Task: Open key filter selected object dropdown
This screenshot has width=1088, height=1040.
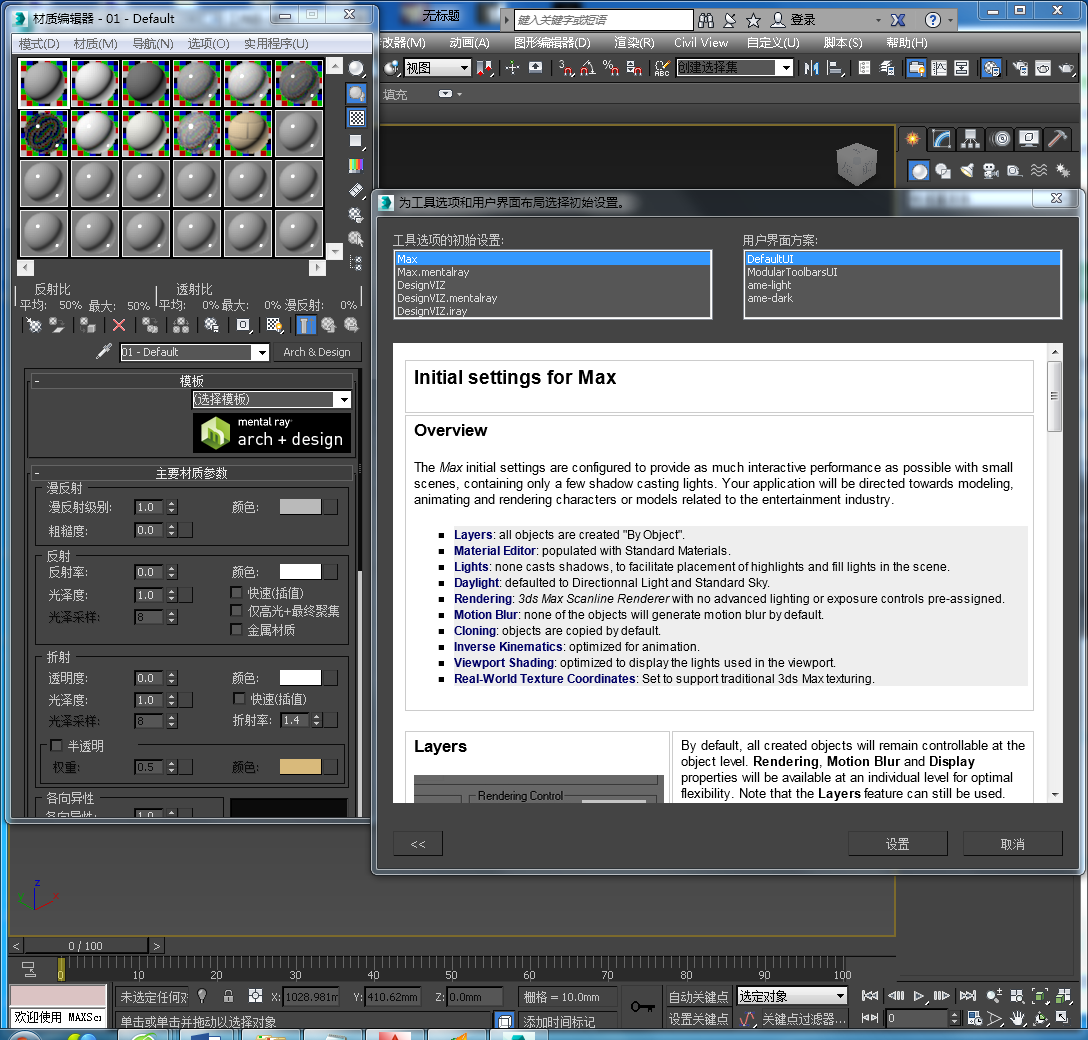Action: (840, 996)
